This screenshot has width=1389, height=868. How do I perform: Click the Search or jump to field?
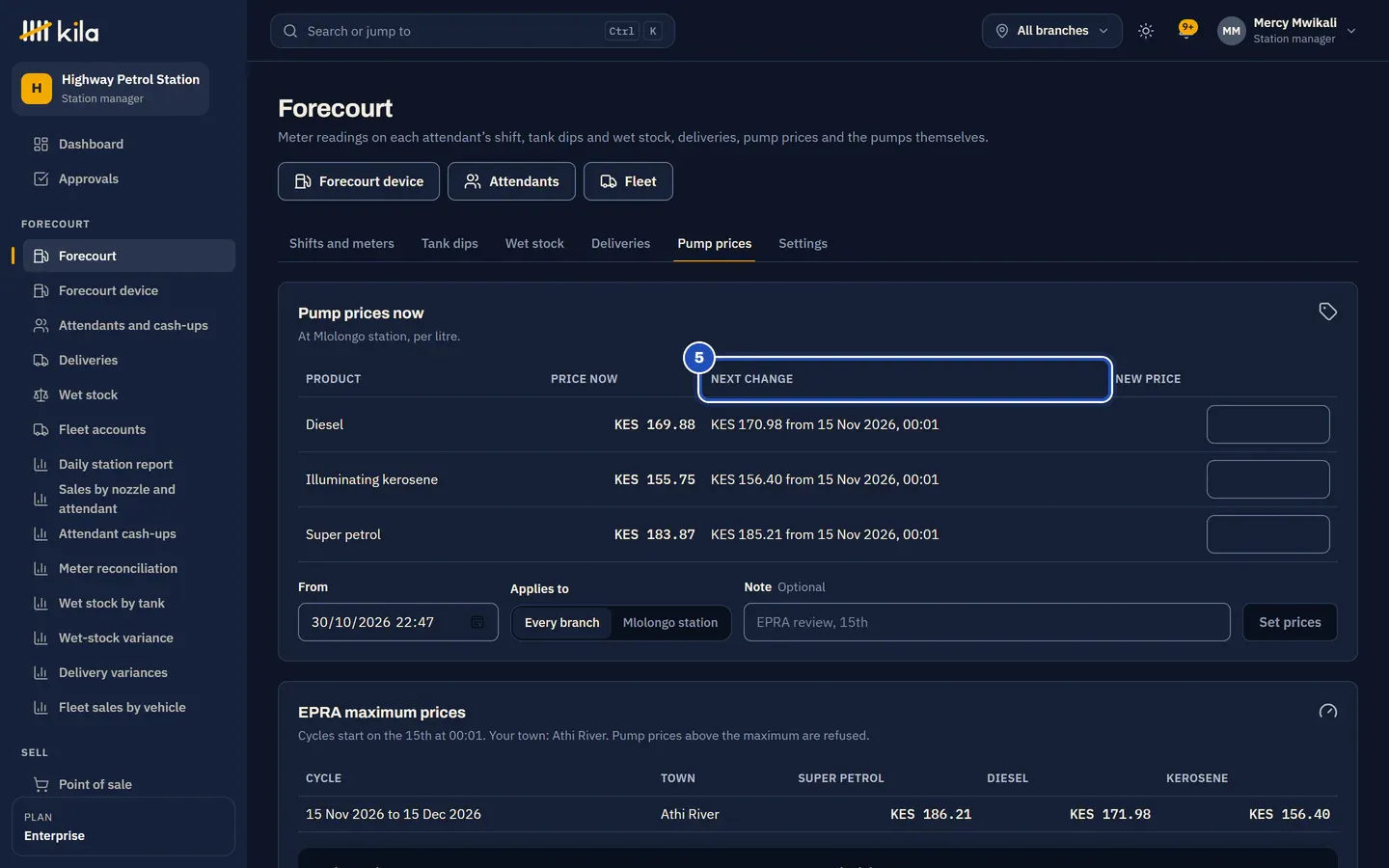[473, 31]
